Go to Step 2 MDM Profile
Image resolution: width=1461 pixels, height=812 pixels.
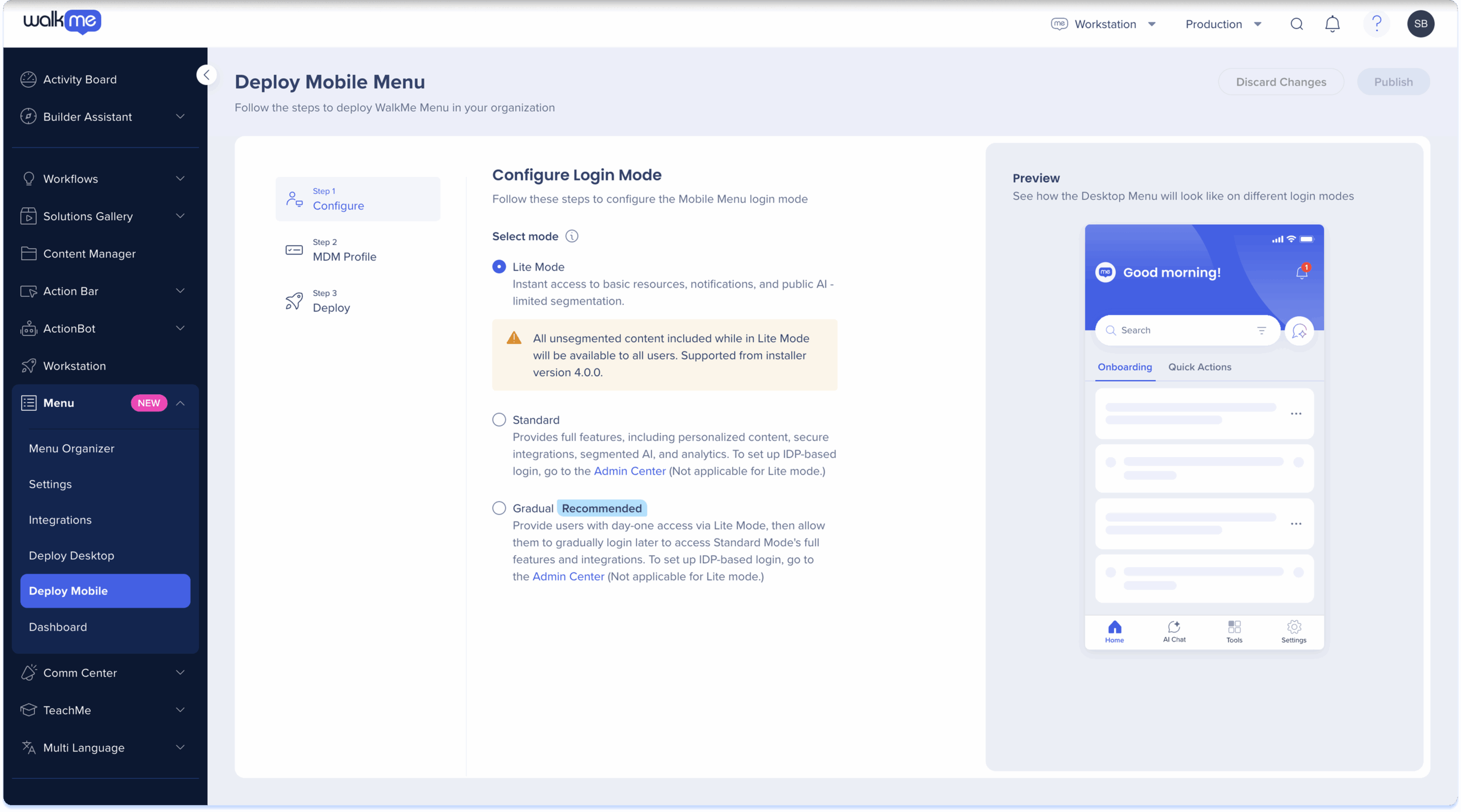(358, 250)
